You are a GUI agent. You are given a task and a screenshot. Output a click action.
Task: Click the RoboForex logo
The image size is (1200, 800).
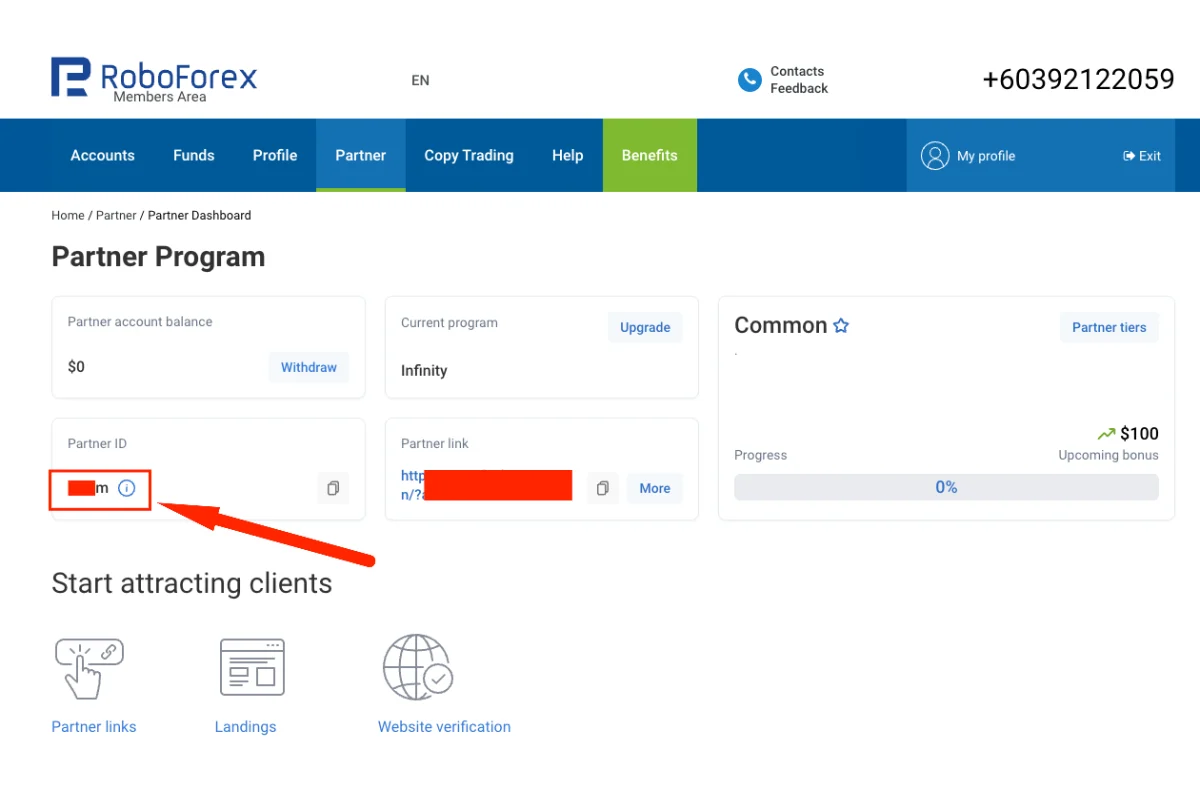154,79
